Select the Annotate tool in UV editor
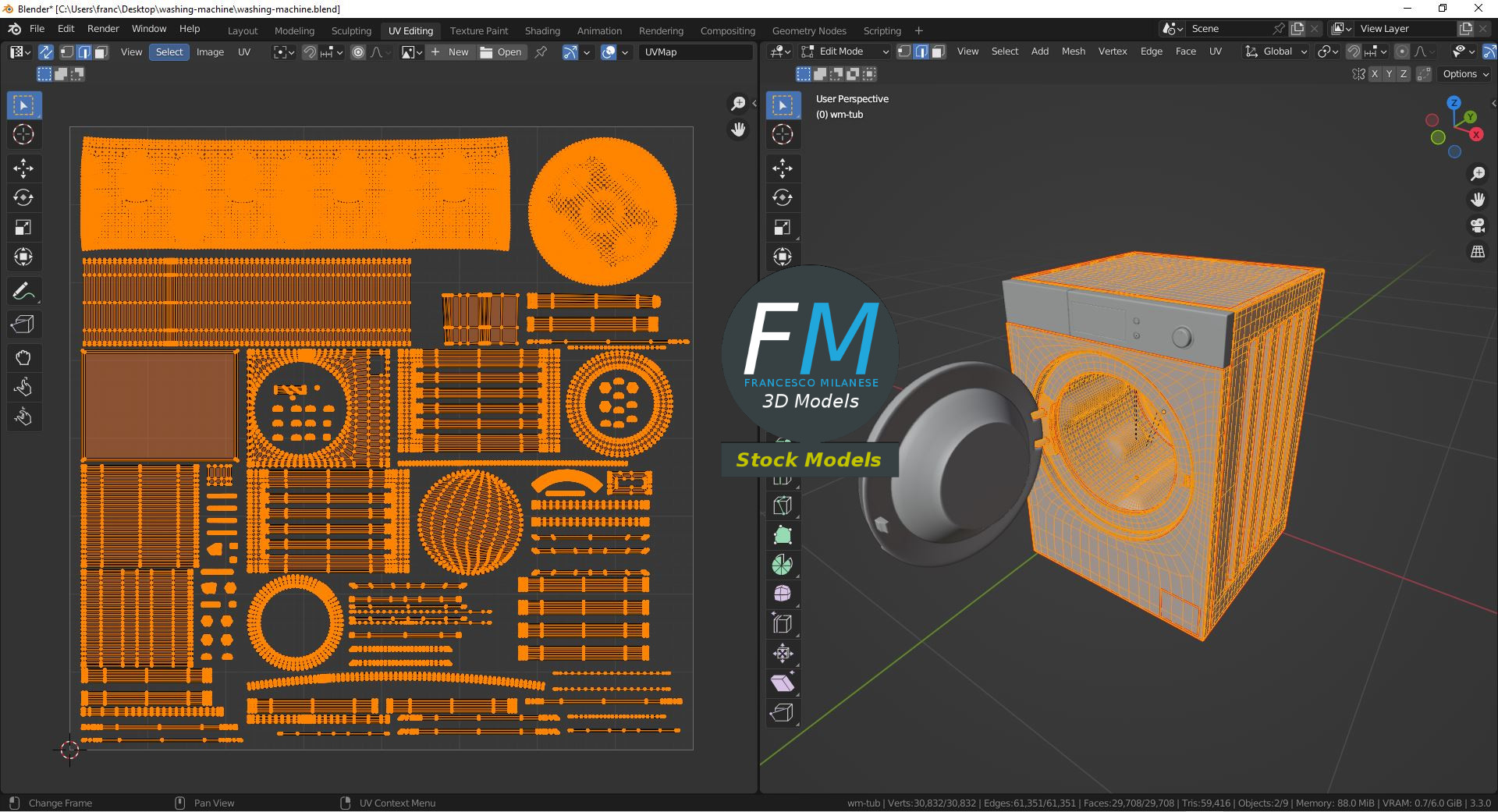The image size is (1498, 812). [x=23, y=292]
